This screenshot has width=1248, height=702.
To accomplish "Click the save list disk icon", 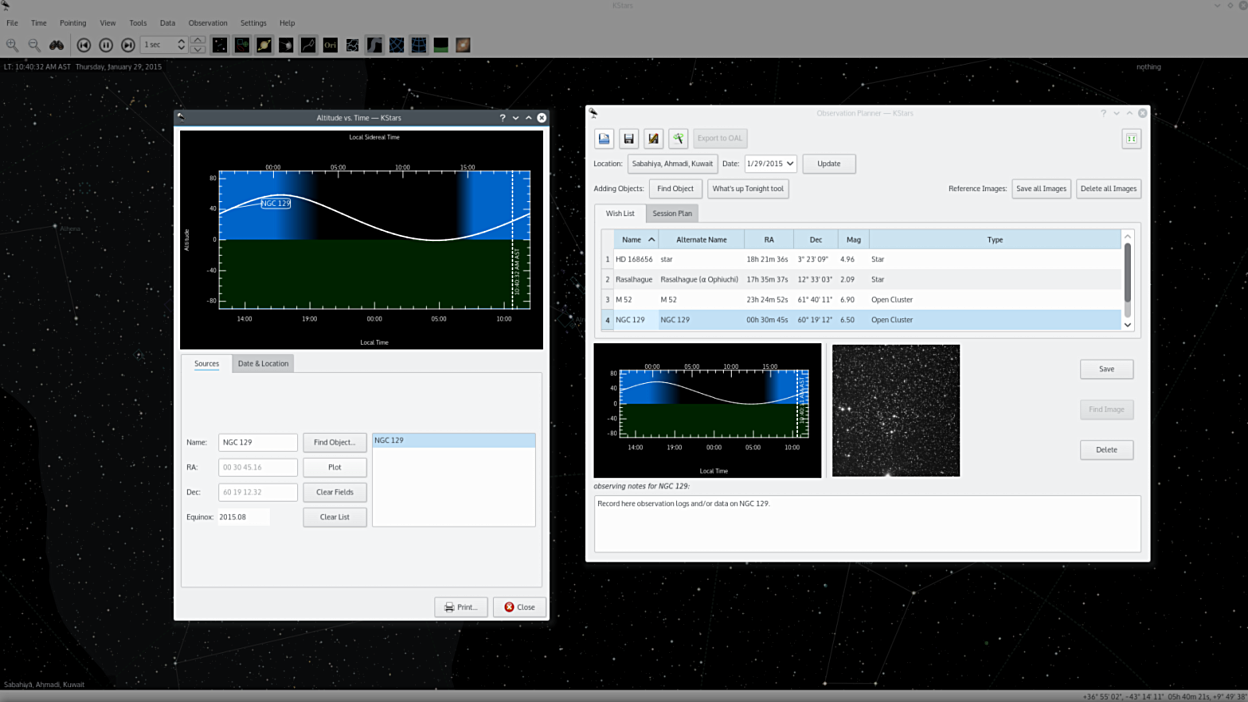I will [x=629, y=138].
